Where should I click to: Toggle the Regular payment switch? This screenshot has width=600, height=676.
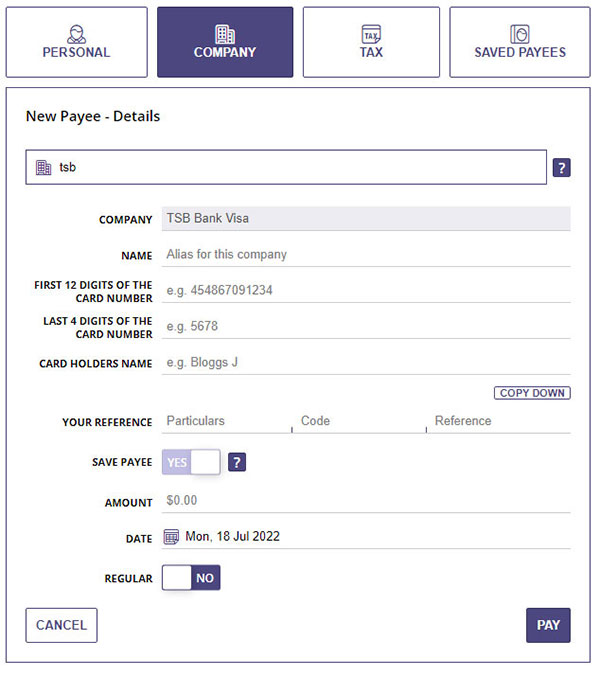pos(191,578)
